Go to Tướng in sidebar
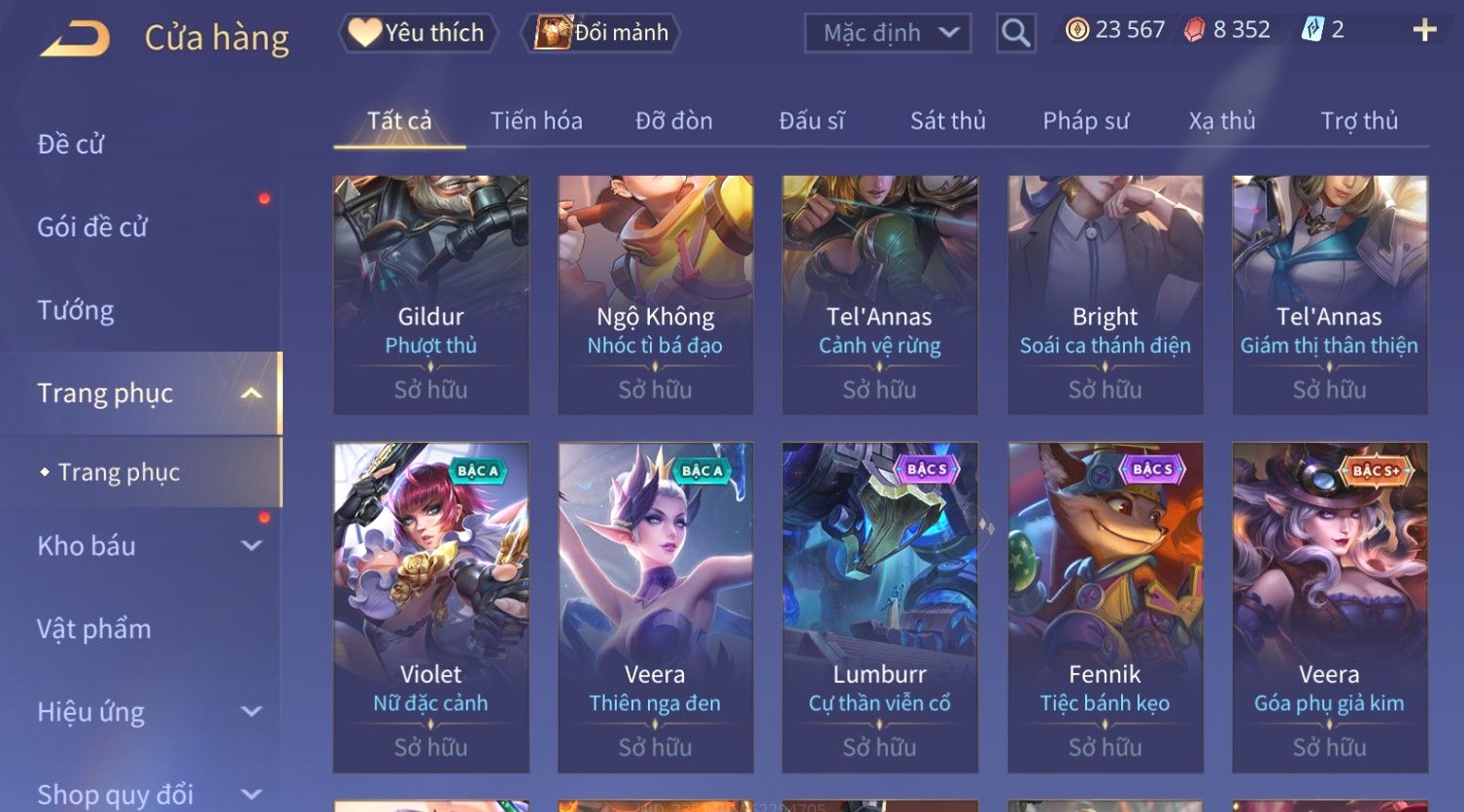 76,311
